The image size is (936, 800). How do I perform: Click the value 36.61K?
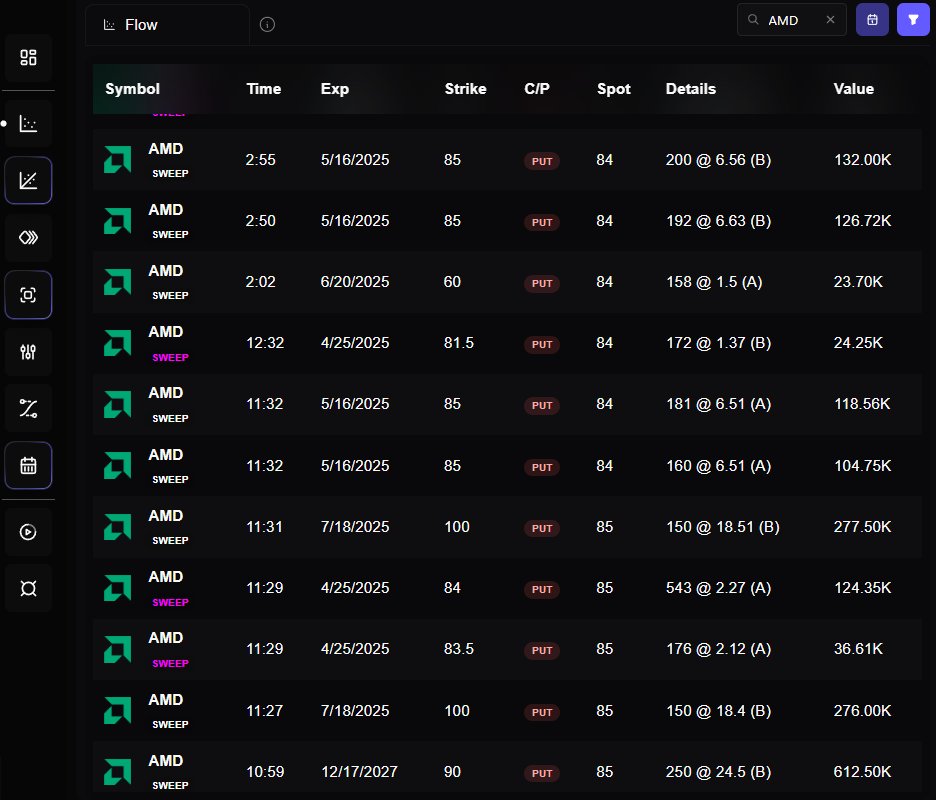coord(858,648)
